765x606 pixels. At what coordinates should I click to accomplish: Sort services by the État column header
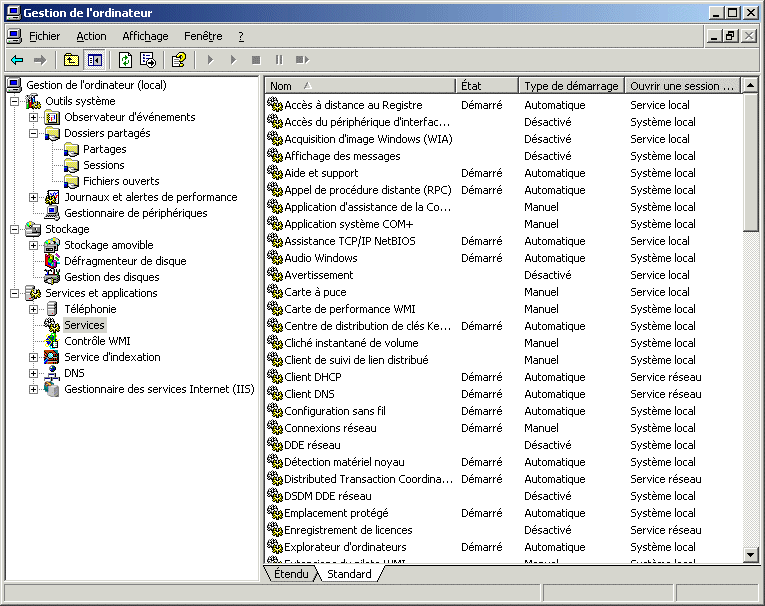tap(487, 86)
